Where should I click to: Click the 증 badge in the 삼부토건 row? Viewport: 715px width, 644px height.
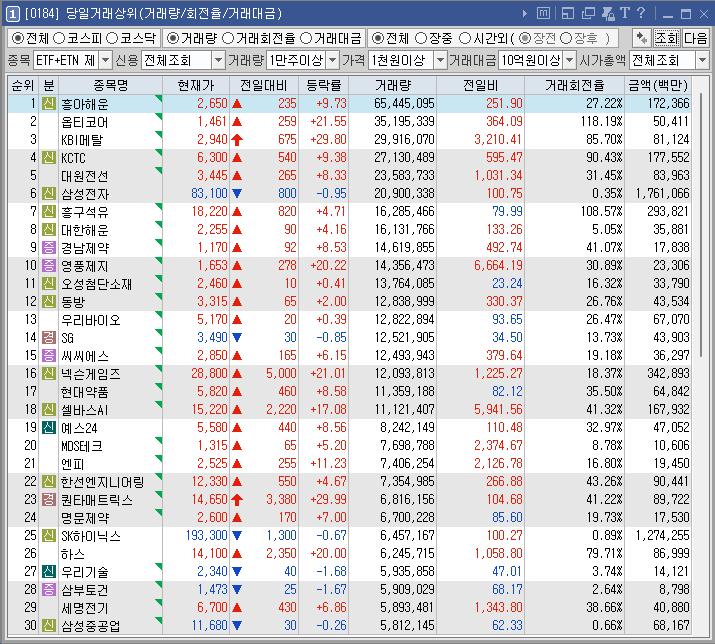[49, 590]
